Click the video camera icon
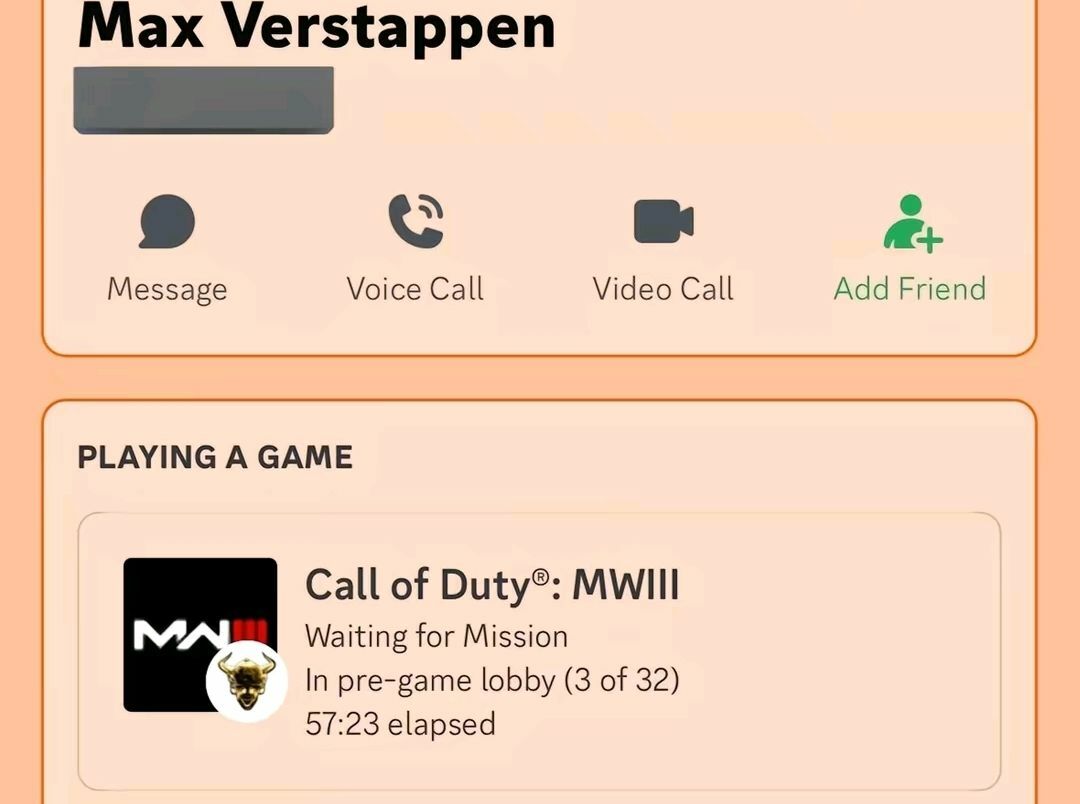The image size is (1080, 804). 663,221
